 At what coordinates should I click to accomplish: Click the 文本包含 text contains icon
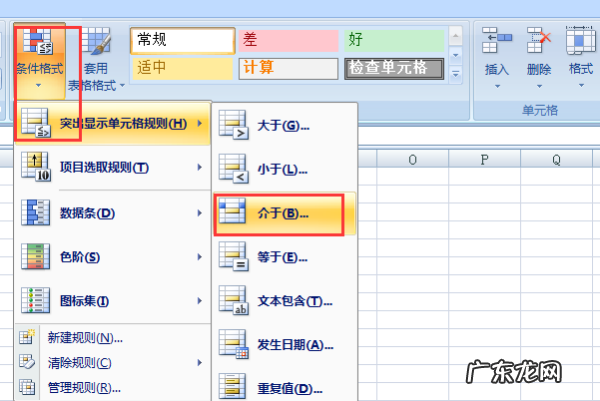point(233,300)
